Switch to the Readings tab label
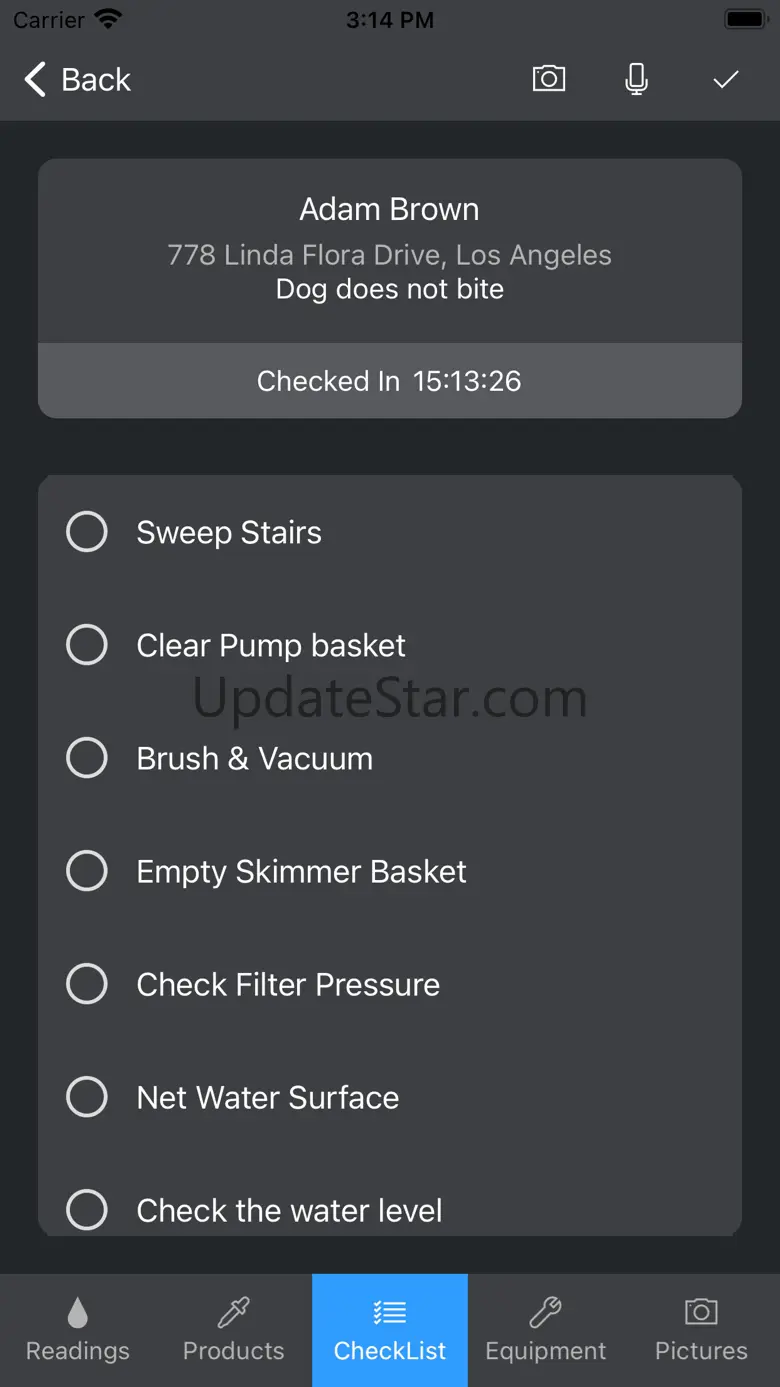Viewport: 780px width, 1387px height. click(x=78, y=1351)
